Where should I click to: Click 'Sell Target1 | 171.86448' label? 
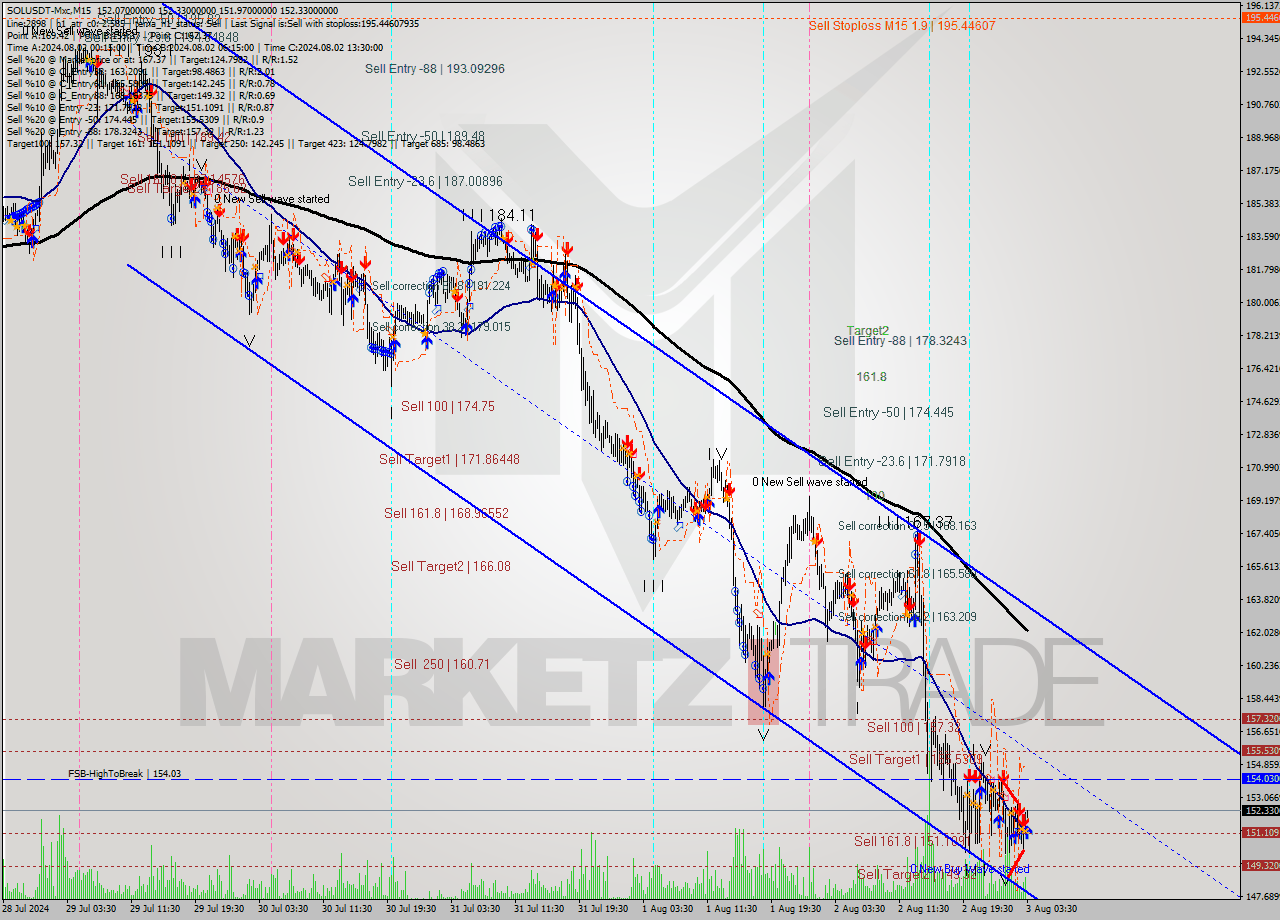pos(449,459)
